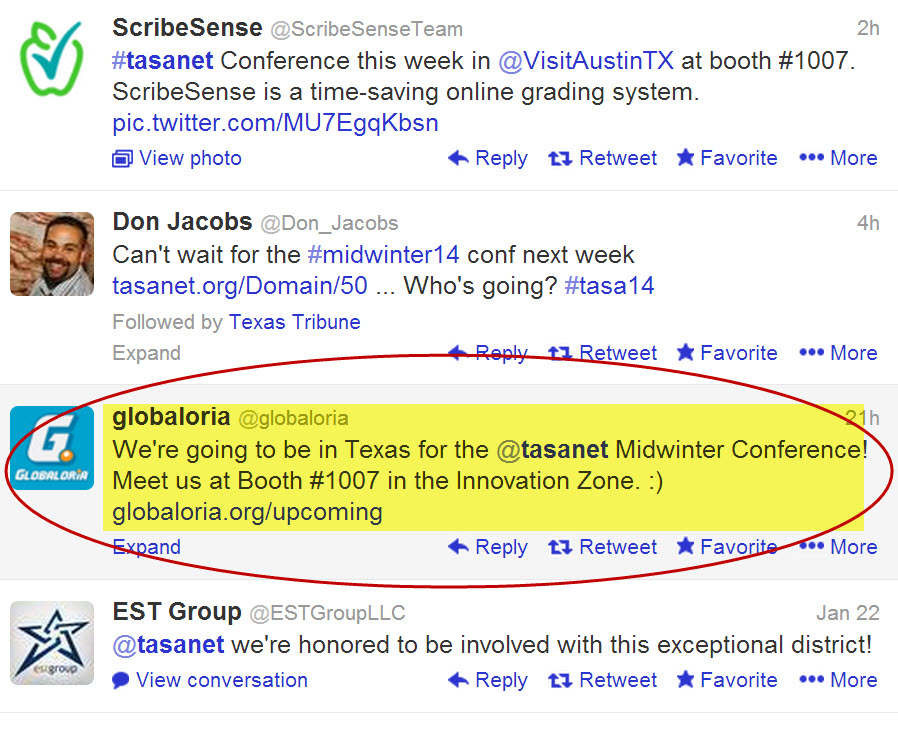Favorite the EST Group tweet
The image size is (898, 729).
pos(727,680)
